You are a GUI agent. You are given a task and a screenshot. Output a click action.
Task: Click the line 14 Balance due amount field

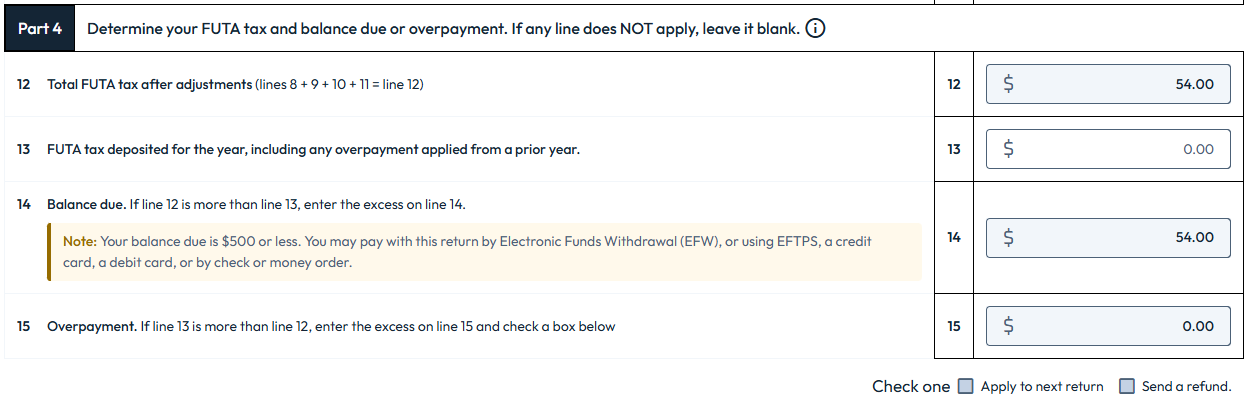(1120, 237)
